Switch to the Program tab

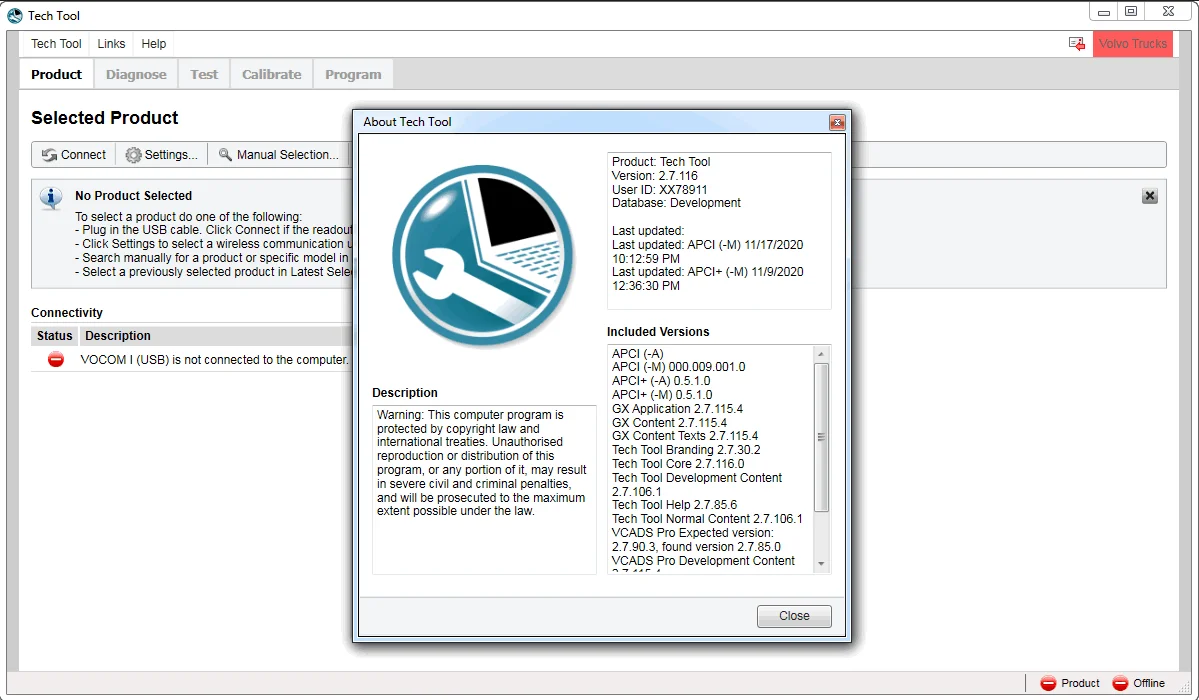[353, 74]
